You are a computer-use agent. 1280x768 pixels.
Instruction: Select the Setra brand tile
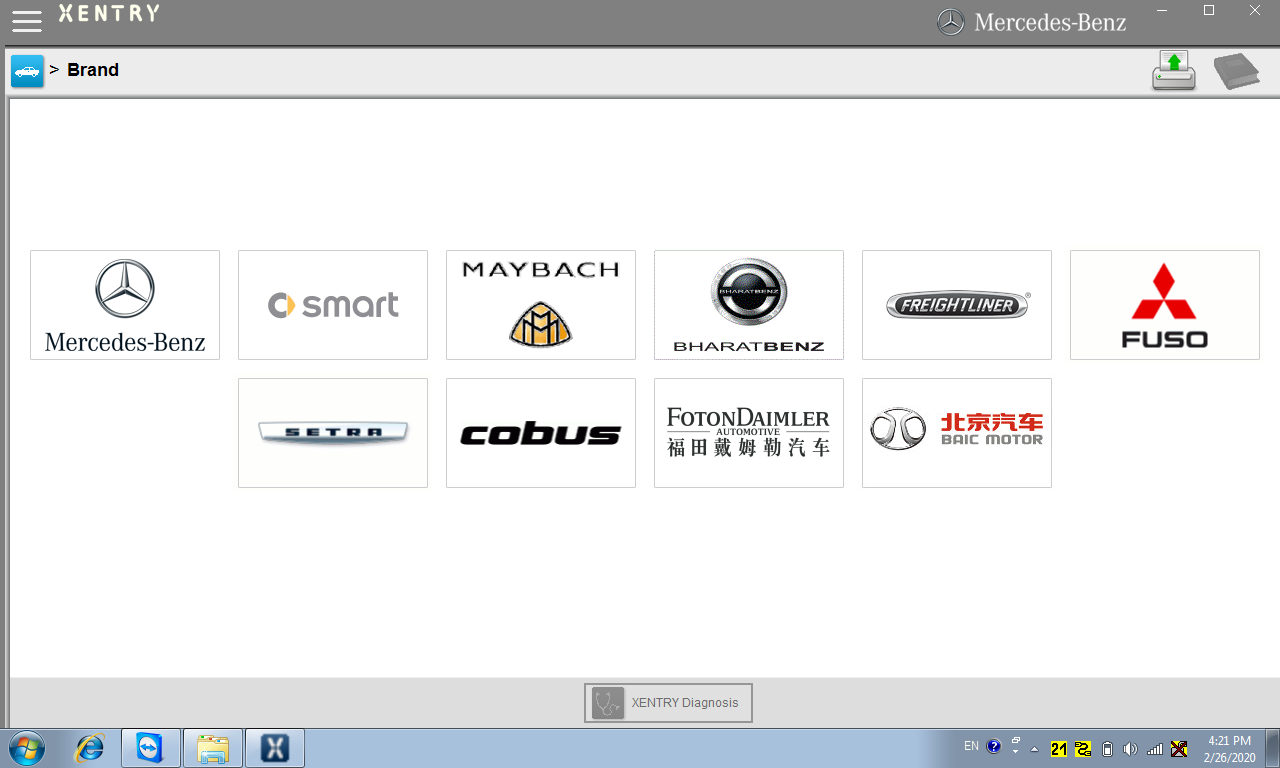pos(333,433)
